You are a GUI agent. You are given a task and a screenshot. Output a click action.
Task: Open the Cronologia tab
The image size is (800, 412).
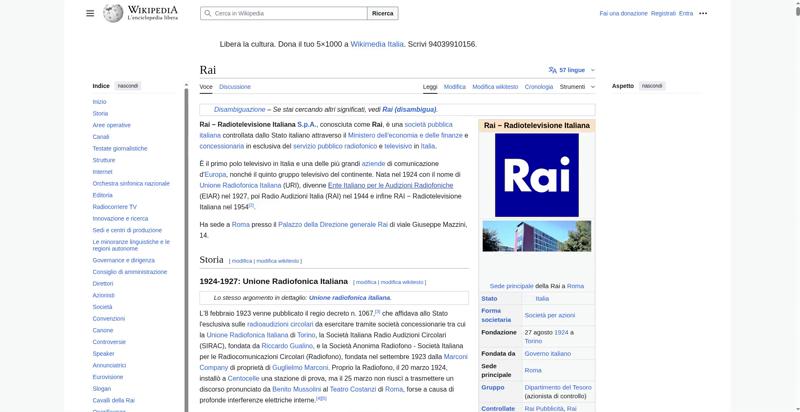pos(539,87)
